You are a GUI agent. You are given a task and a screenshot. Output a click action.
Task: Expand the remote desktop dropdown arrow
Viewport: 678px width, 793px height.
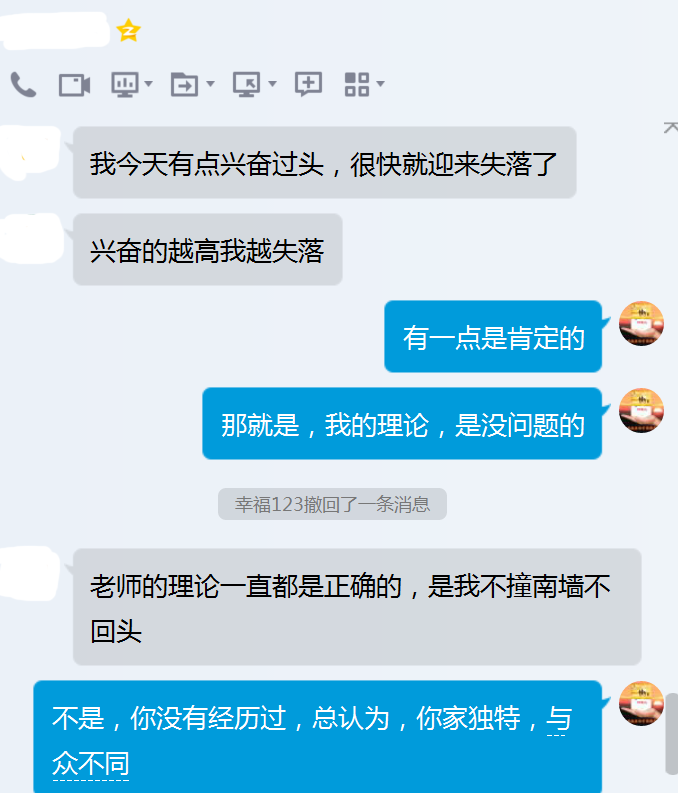pos(273,83)
